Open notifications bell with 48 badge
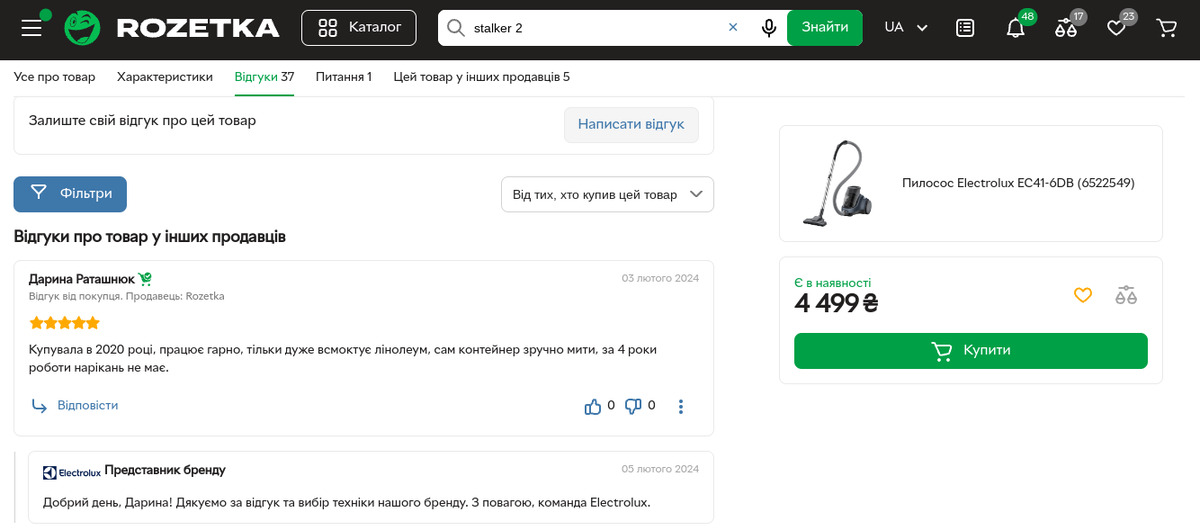This screenshot has width=1200, height=530. point(1016,28)
